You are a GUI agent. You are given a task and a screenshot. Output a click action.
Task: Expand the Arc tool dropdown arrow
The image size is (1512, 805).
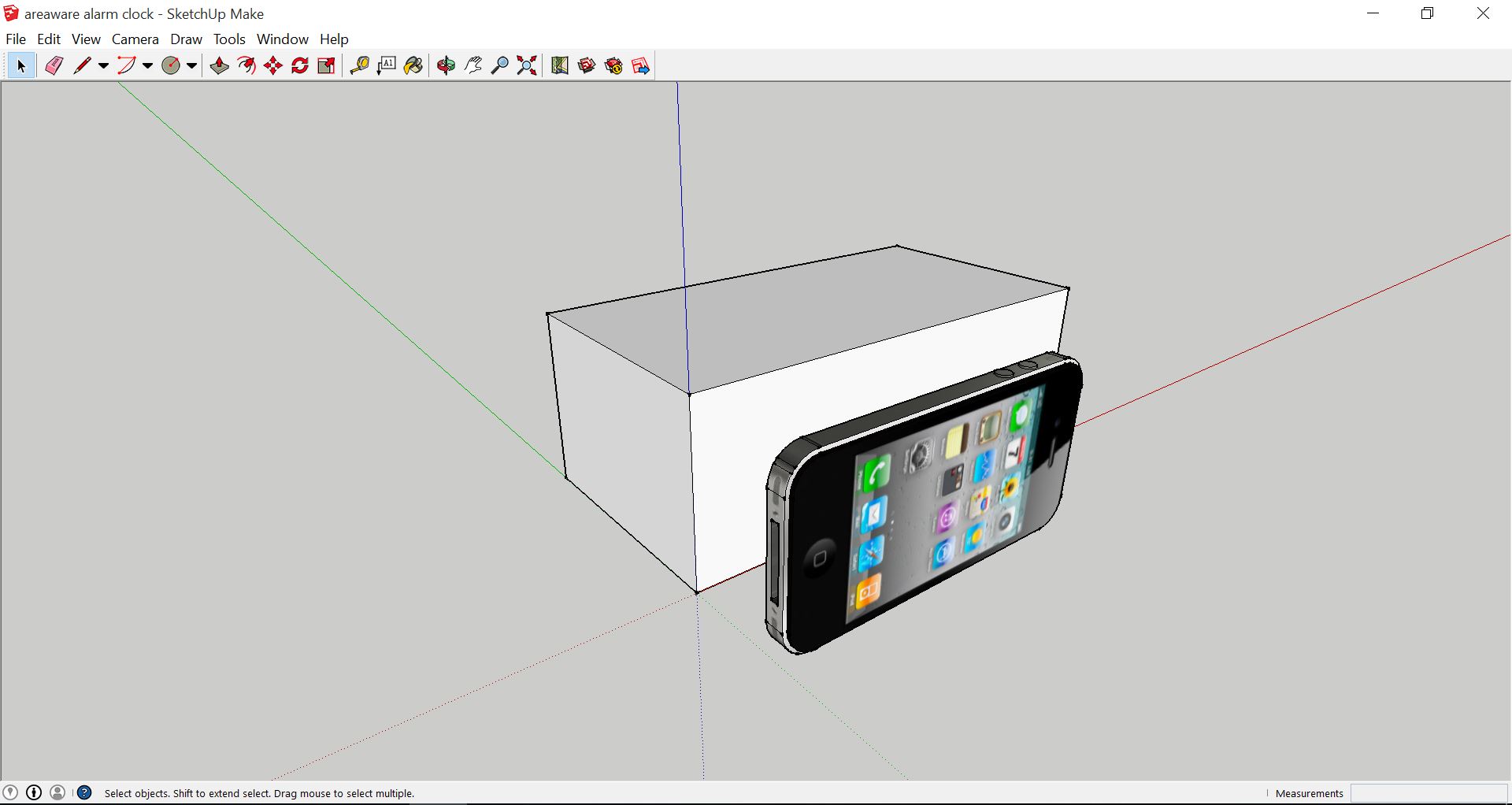point(147,66)
